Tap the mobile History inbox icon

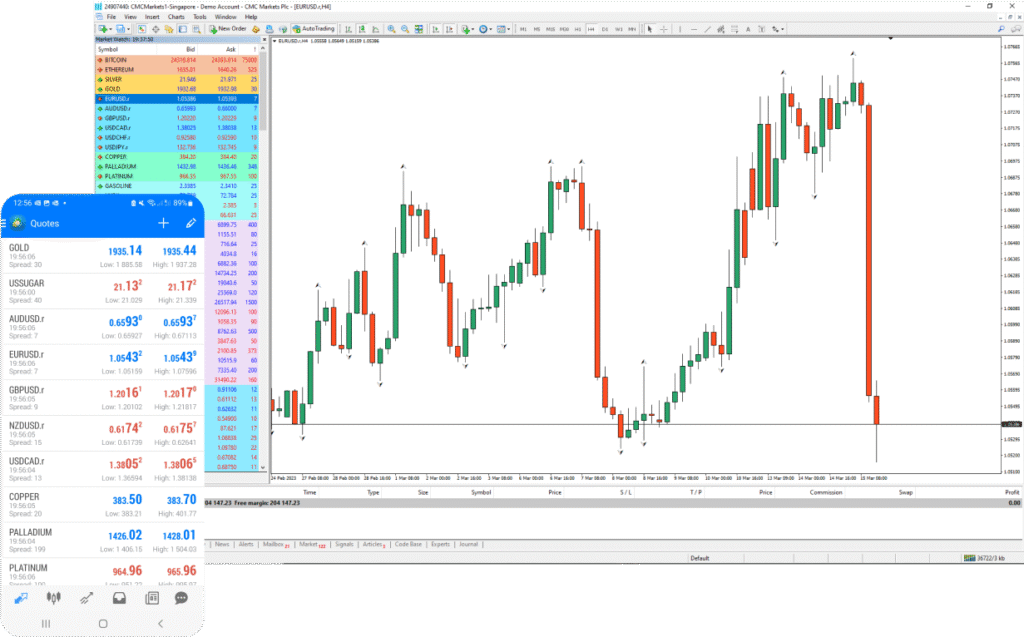click(119, 598)
